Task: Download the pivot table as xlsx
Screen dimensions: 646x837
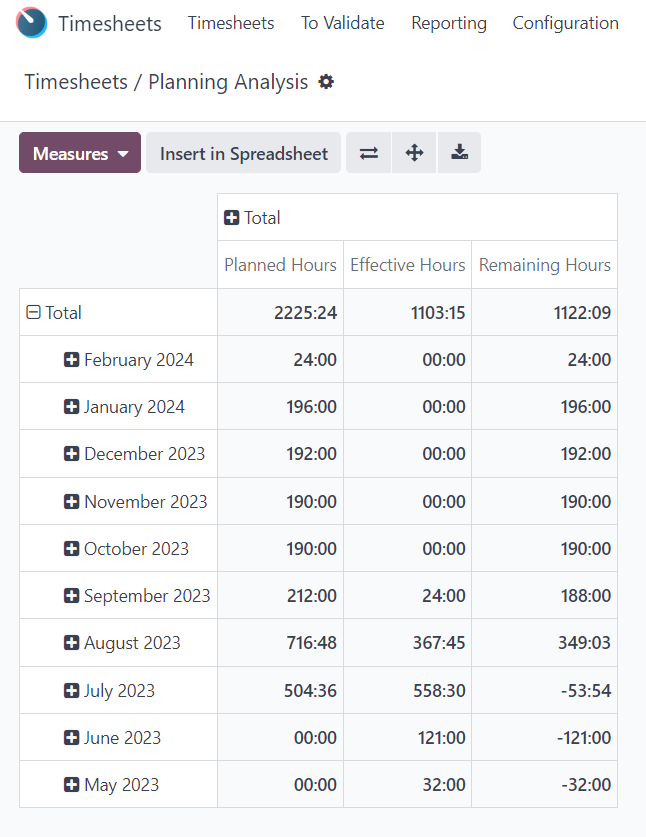Action: coord(460,153)
